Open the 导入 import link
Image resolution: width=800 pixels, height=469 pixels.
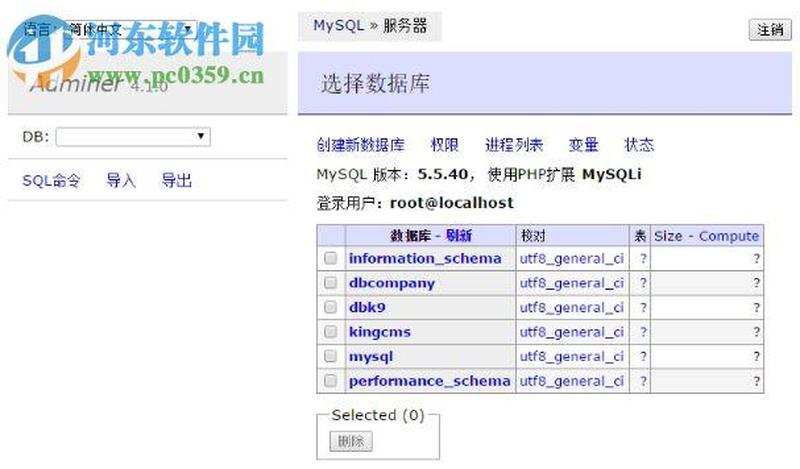(x=121, y=181)
